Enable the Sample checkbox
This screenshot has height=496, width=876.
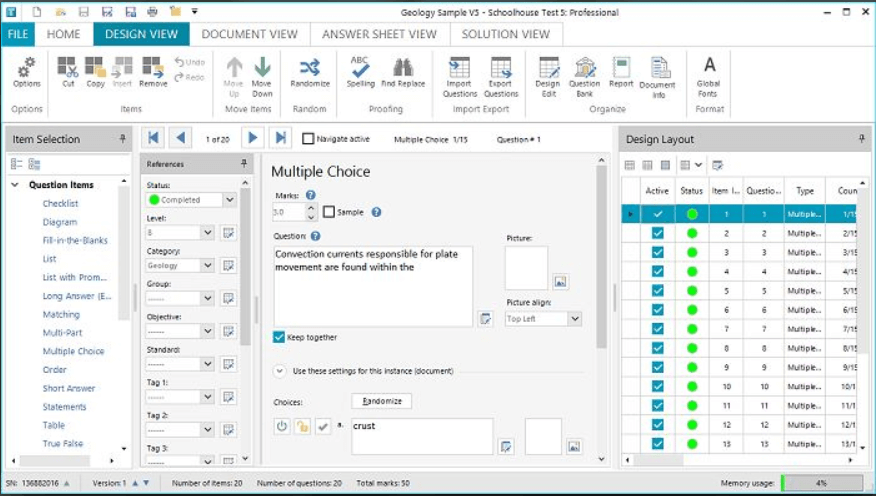pos(329,212)
